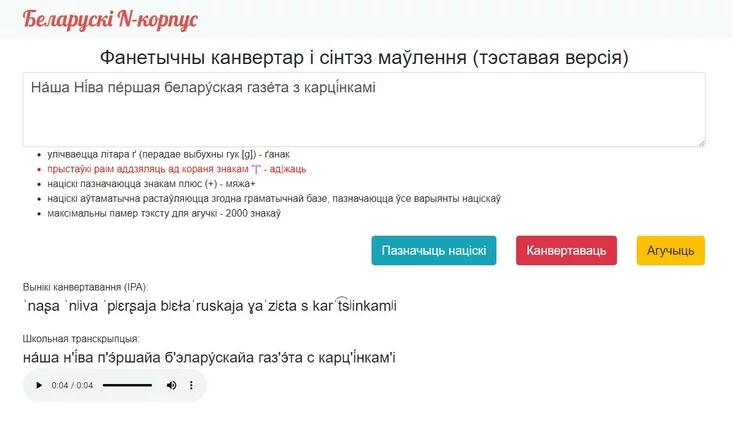Image resolution: width=732 pixels, height=424 pixels.
Task: Click the Школьная транскрыпцыя label
Action: point(81,339)
